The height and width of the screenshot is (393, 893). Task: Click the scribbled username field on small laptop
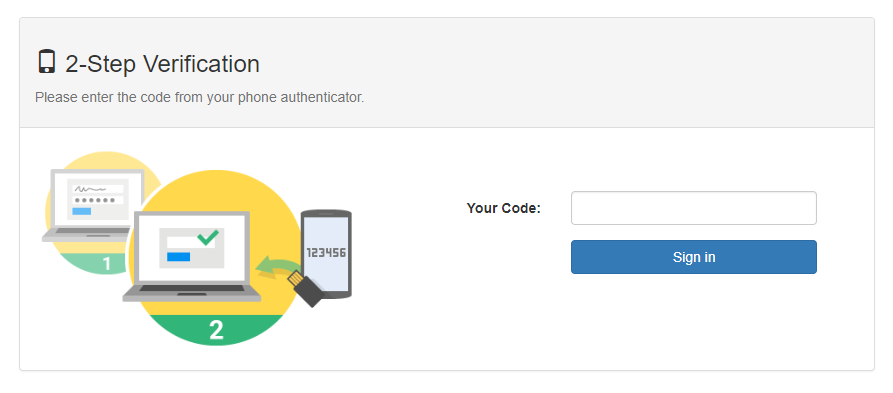pyautogui.click(x=98, y=189)
